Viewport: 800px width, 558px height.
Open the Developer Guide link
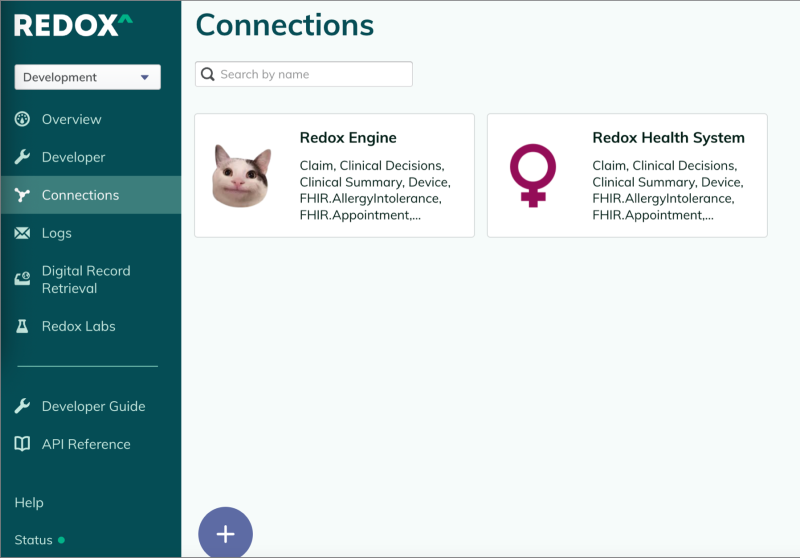click(93, 407)
